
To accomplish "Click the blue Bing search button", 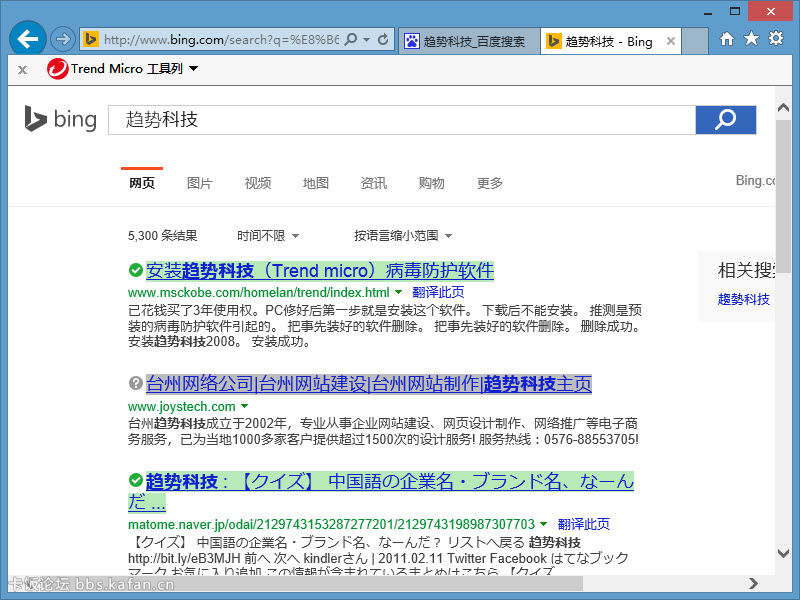I will pyautogui.click(x=726, y=120).
